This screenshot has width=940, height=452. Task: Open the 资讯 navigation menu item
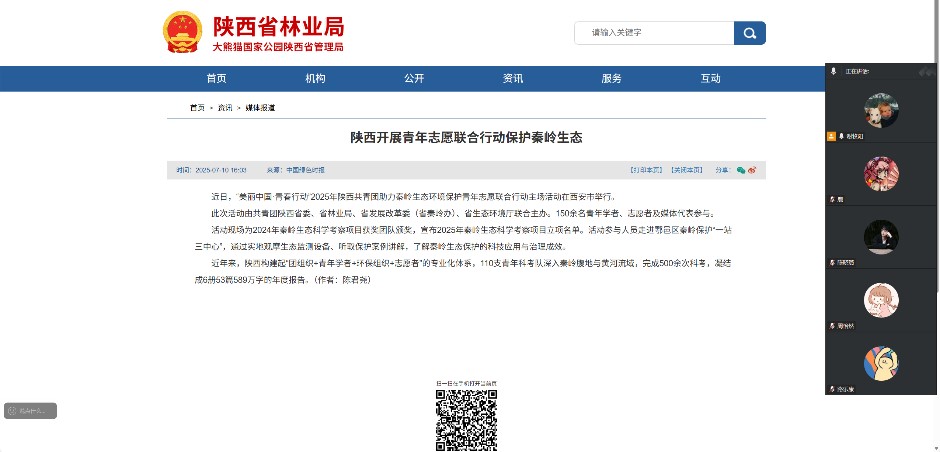513,78
